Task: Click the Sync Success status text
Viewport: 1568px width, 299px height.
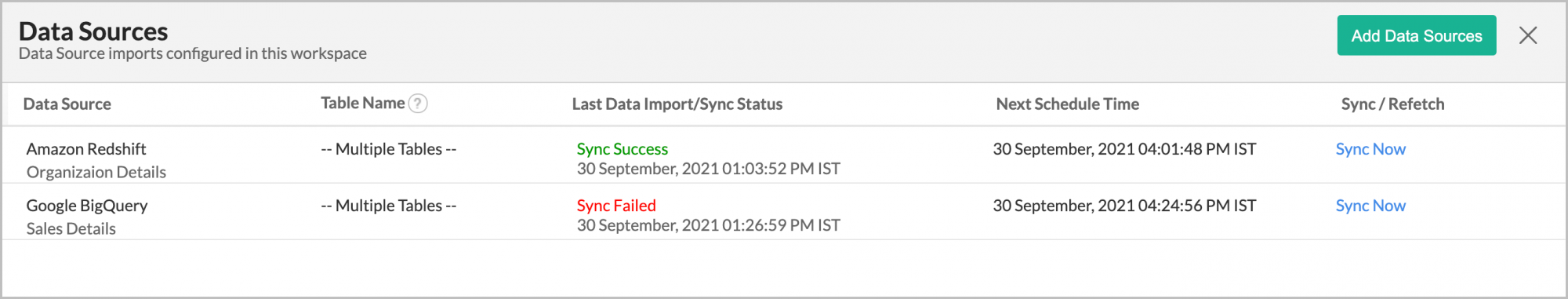Action: [622, 149]
